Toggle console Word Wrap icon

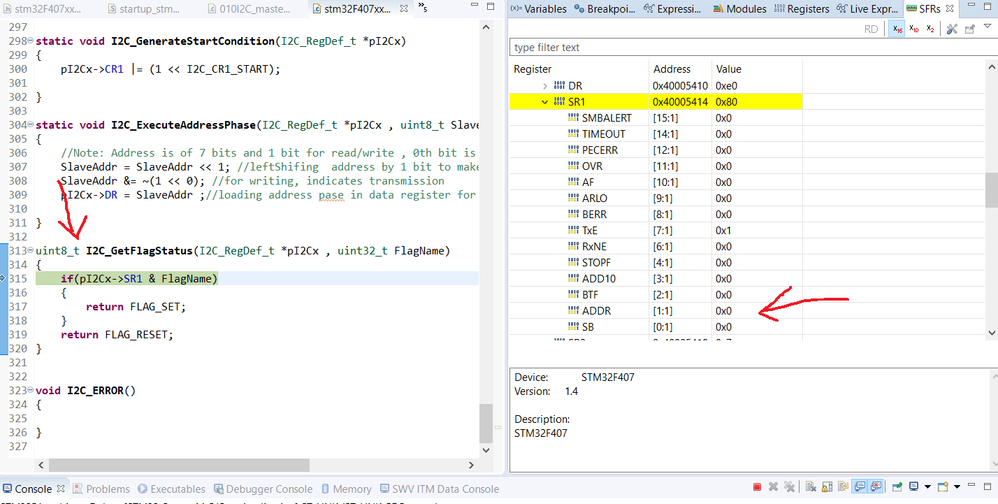(x=843, y=487)
